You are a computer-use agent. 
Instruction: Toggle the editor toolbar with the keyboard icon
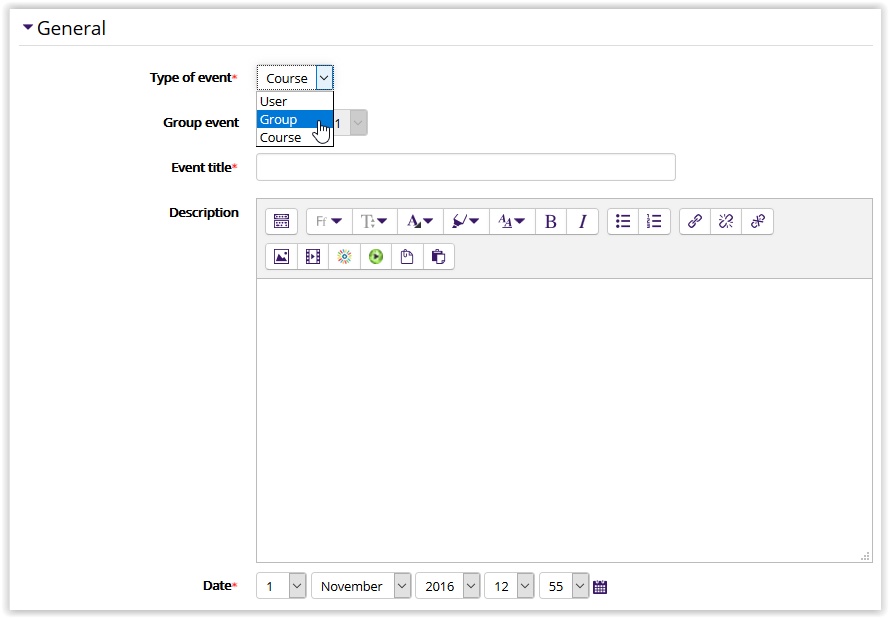[281, 221]
